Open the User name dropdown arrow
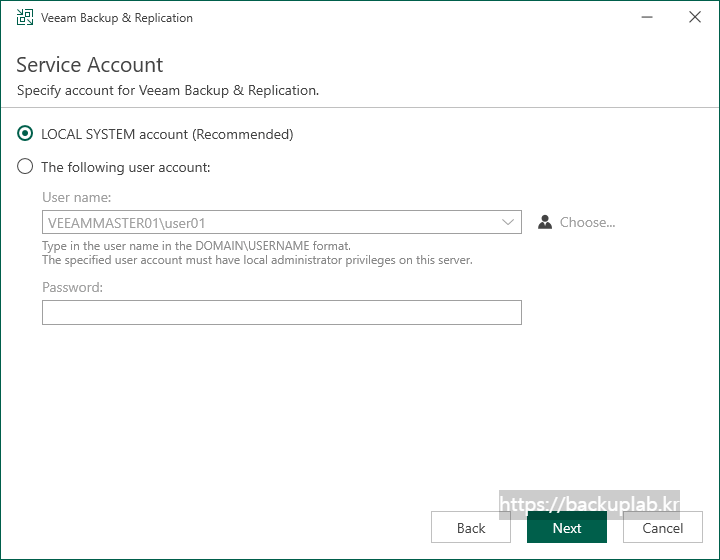Viewport: 720px width, 560px height. tap(507, 222)
